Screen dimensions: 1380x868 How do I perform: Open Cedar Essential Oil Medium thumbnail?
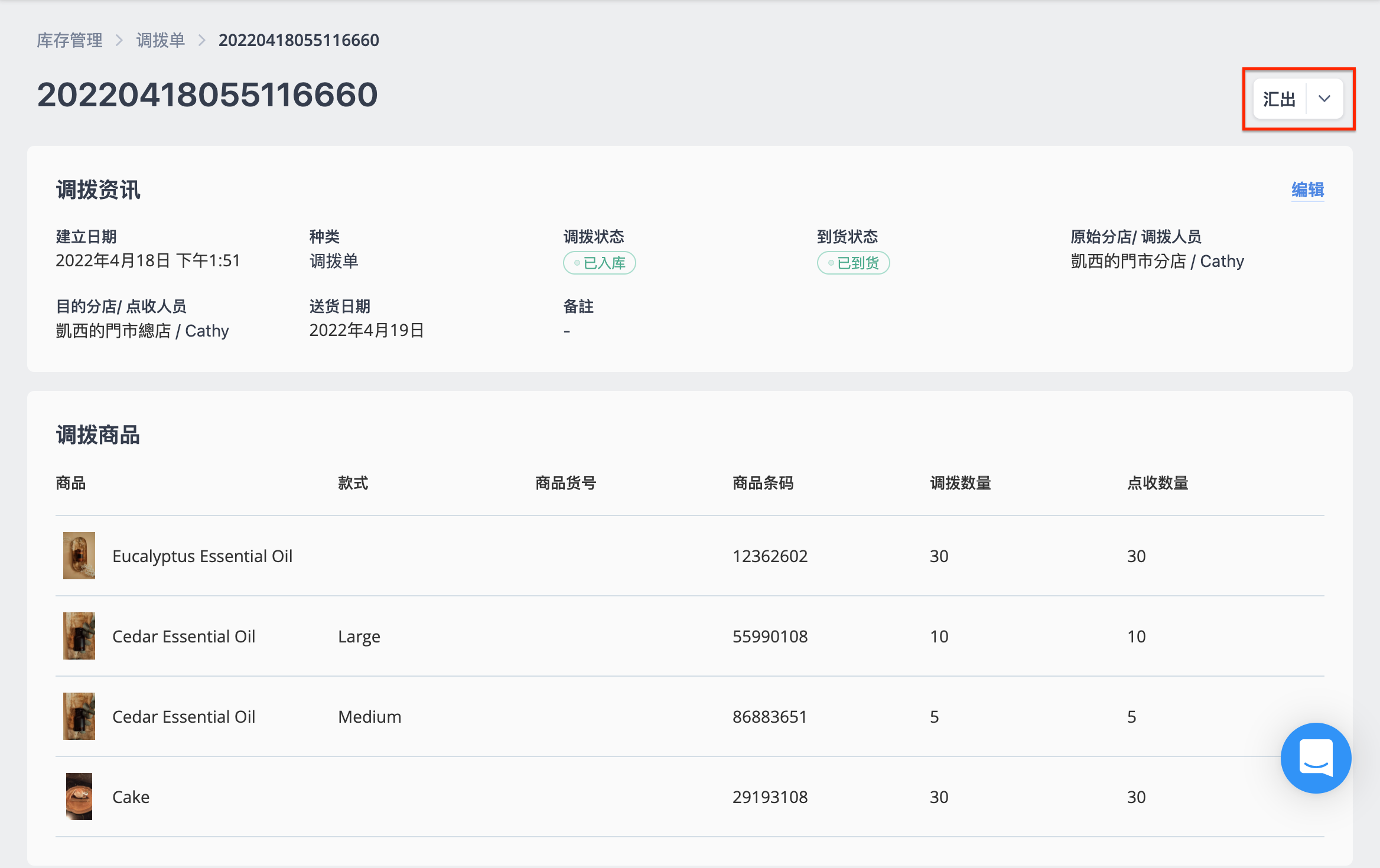tap(79, 716)
